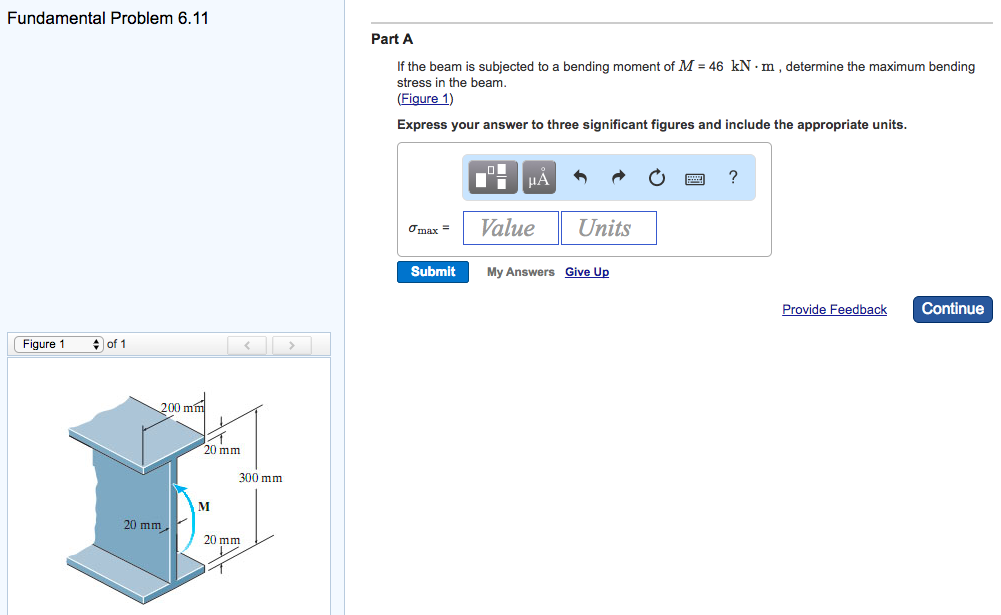Open the templates fraction tool icon
This screenshot has height=615, width=1001.
pos(493,177)
